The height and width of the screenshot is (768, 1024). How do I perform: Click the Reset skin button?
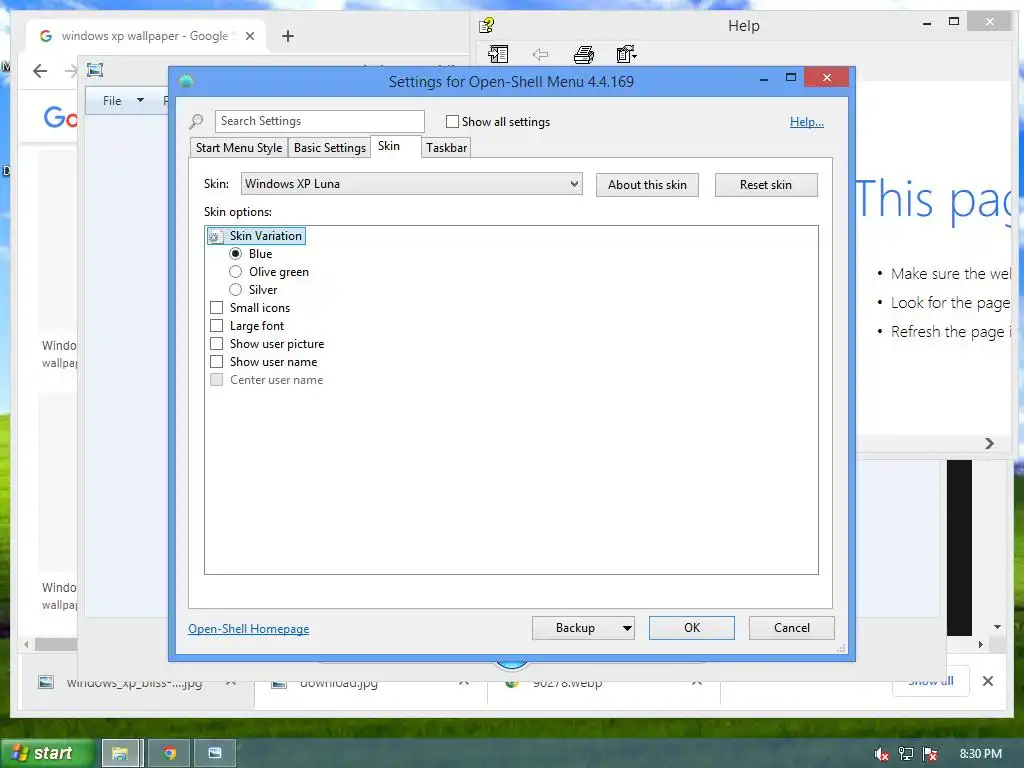pyautogui.click(x=766, y=185)
